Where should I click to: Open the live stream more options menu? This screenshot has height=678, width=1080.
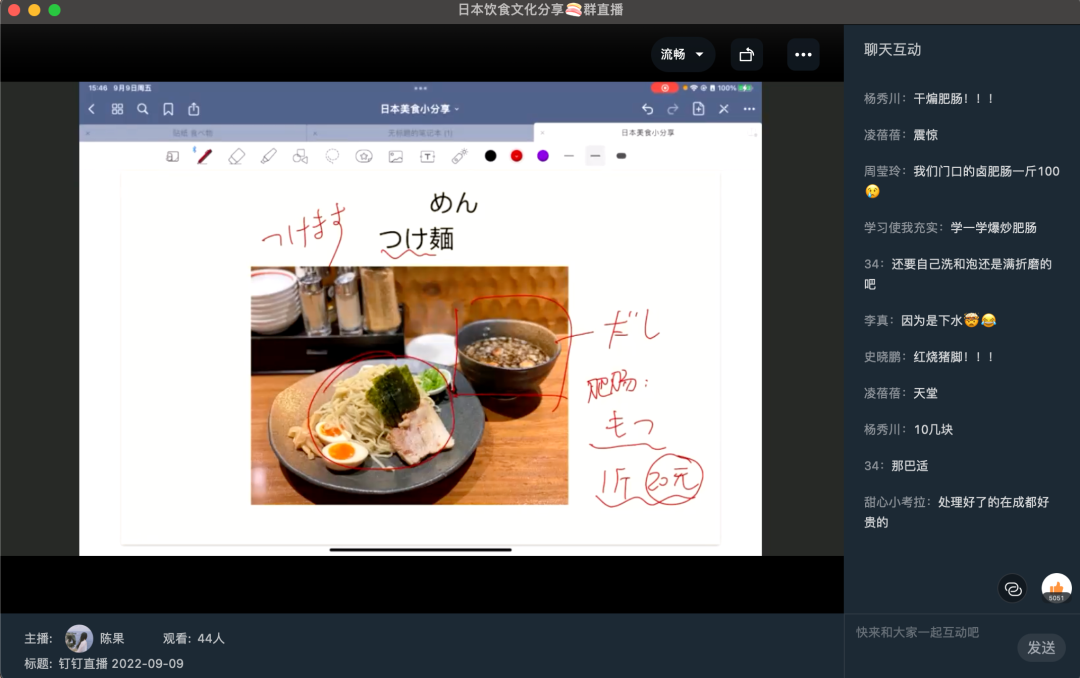point(803,55)
